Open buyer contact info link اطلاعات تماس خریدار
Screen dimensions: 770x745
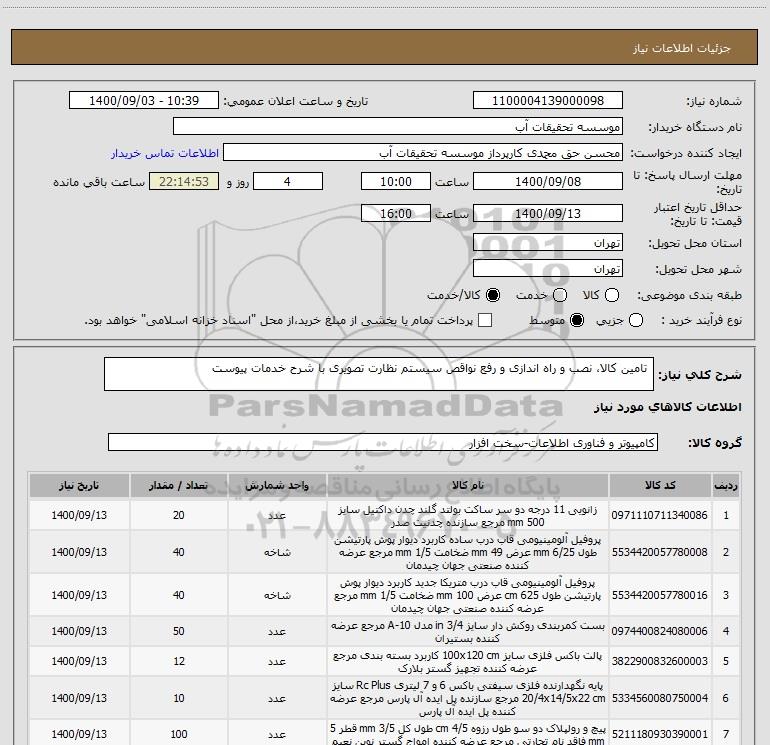point(165,153)
